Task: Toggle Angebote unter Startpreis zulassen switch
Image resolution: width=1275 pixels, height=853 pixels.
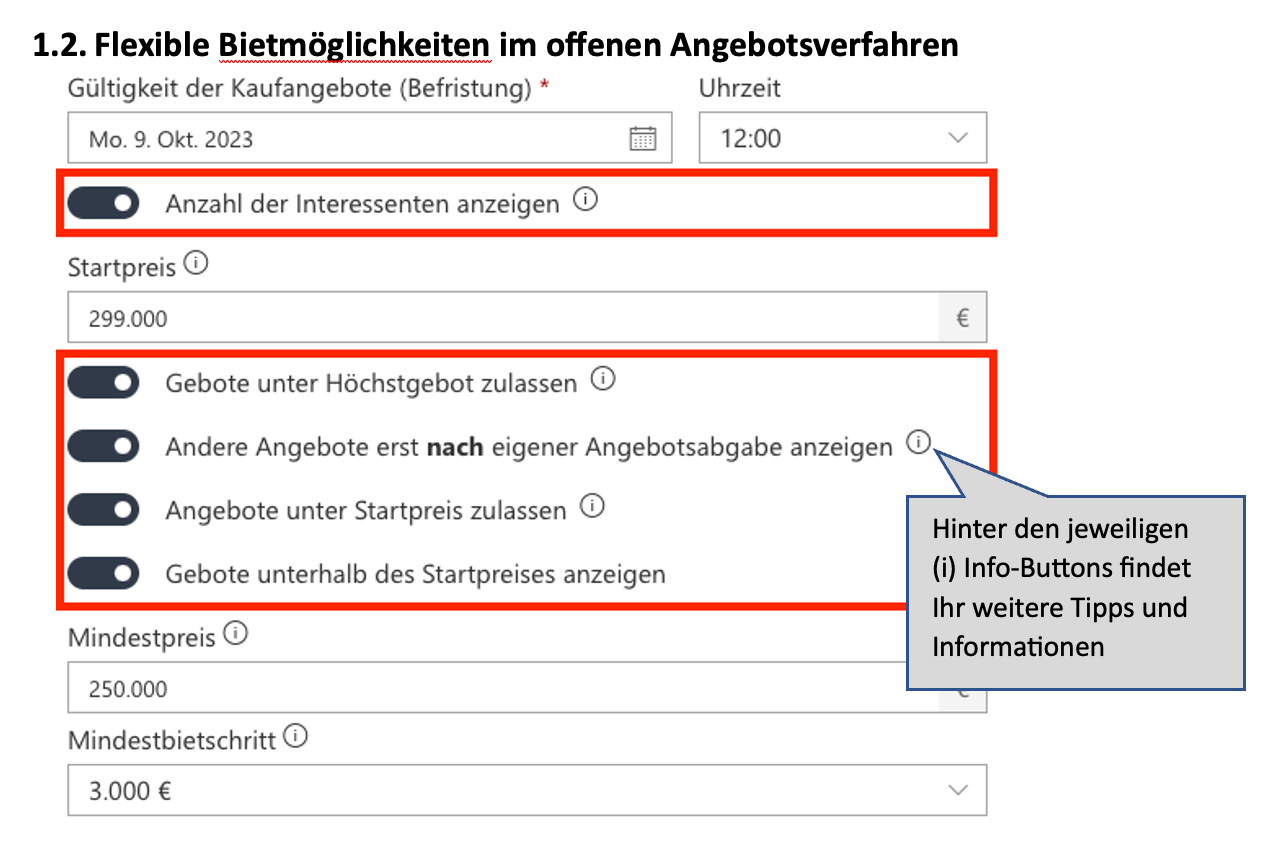Action: coord(103,510)
